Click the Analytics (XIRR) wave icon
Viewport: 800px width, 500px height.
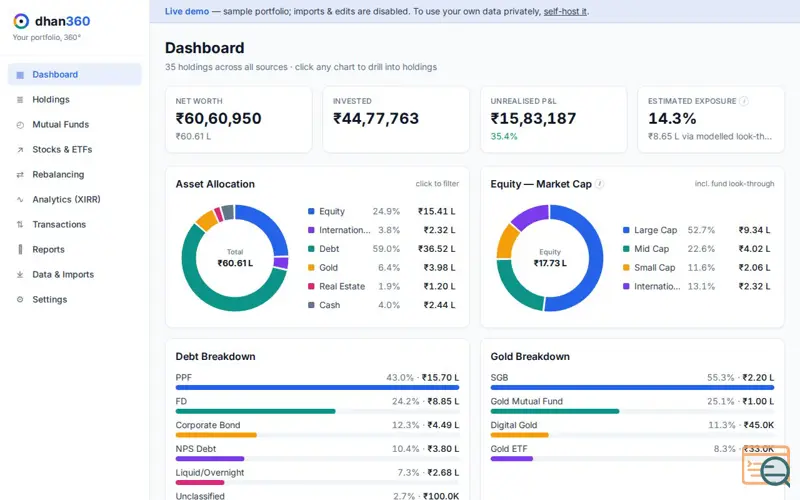coord(20,200)
